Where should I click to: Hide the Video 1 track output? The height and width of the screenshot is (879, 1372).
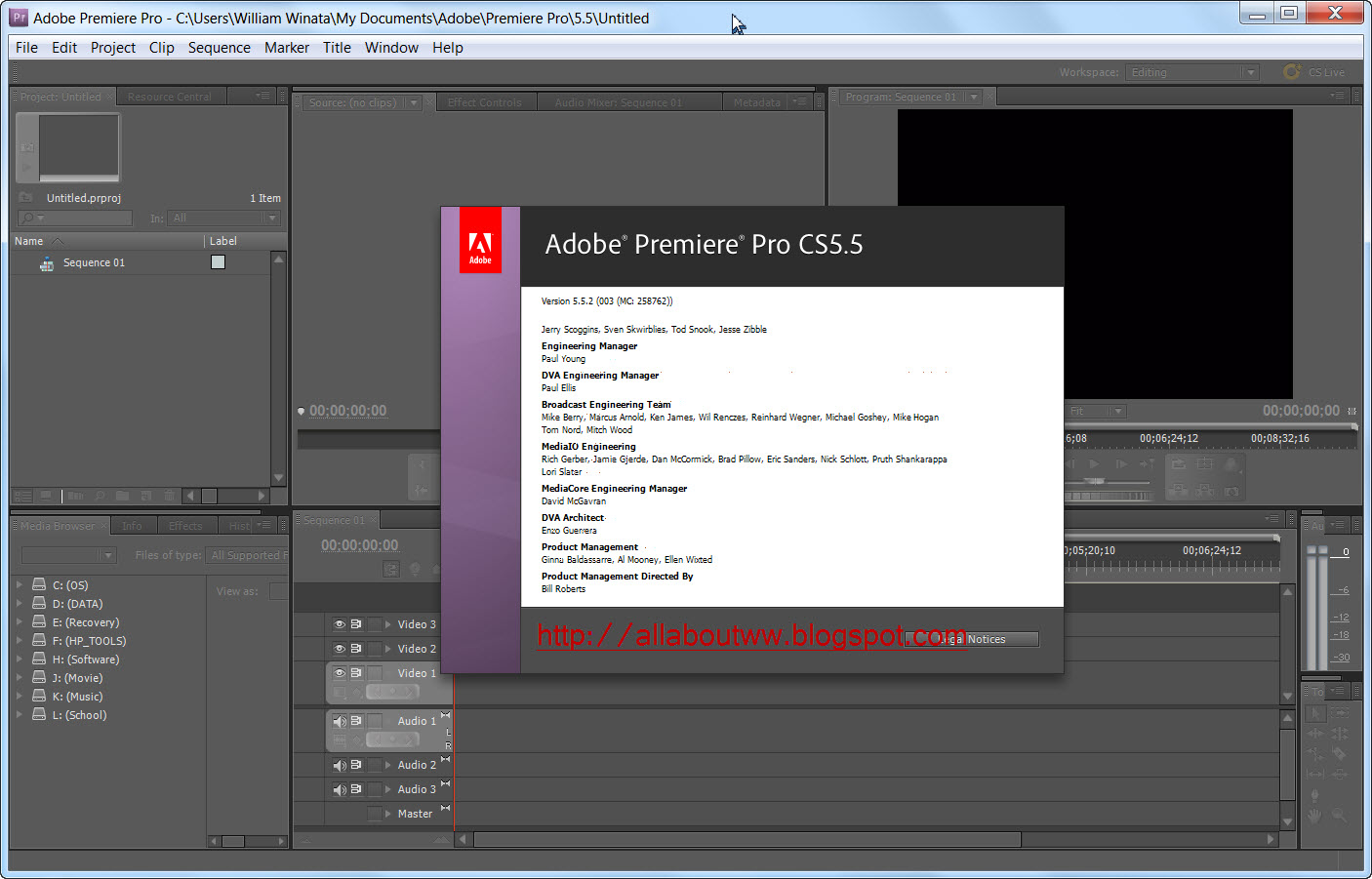point(340,673)
